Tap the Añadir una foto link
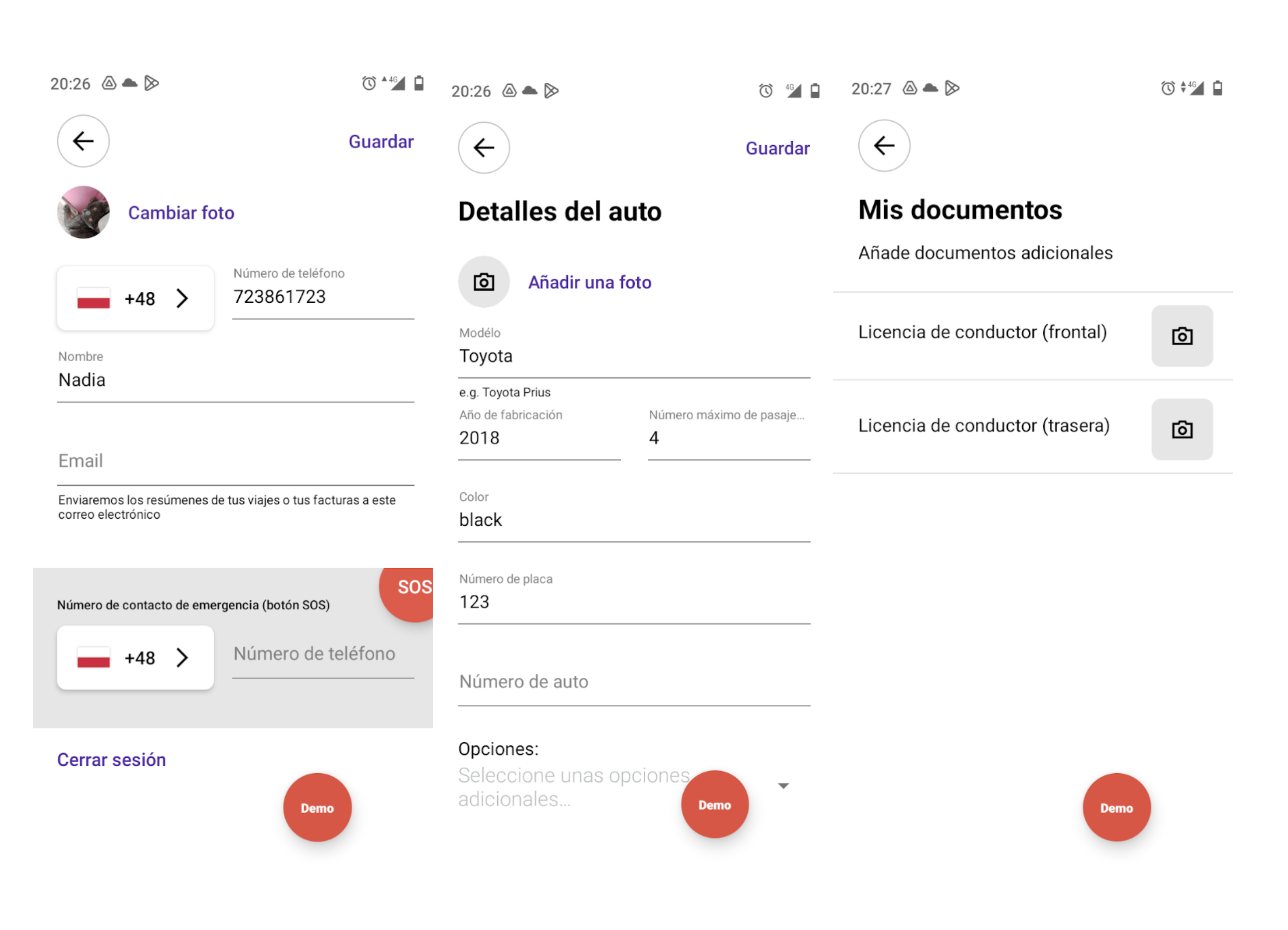Screen dimensions: 1288x930 (590, 283)
